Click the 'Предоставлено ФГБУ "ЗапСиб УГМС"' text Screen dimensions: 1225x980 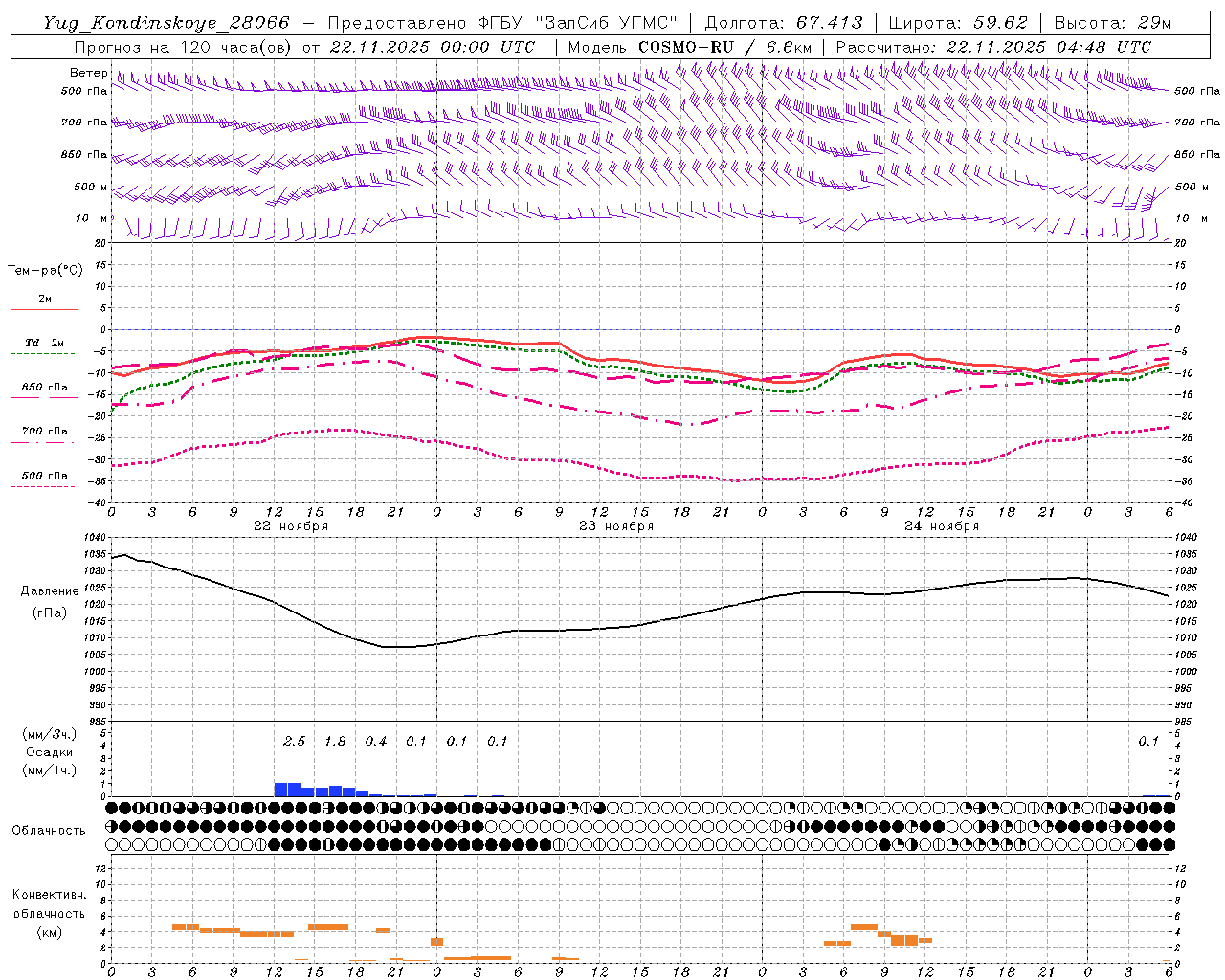(502, 23)
